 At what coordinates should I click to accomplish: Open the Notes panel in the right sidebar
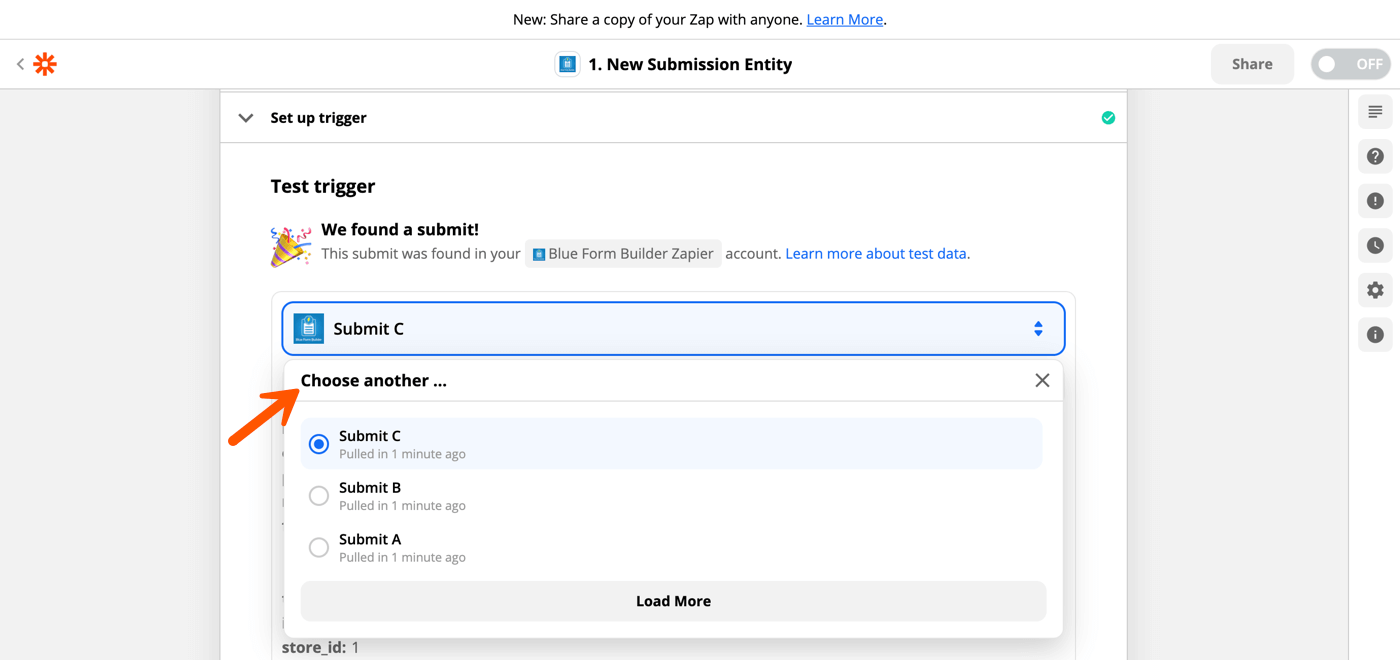coord(1374,111)
